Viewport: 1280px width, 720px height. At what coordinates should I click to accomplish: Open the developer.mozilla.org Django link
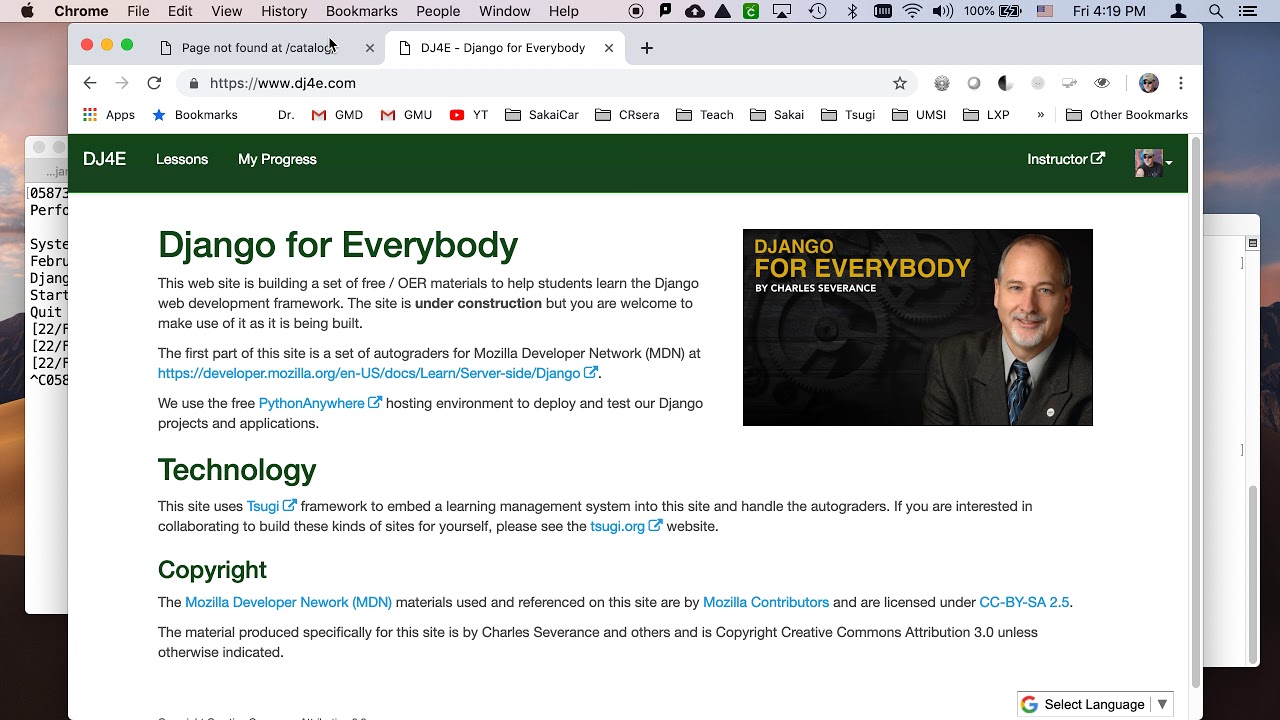coord(378,373)
